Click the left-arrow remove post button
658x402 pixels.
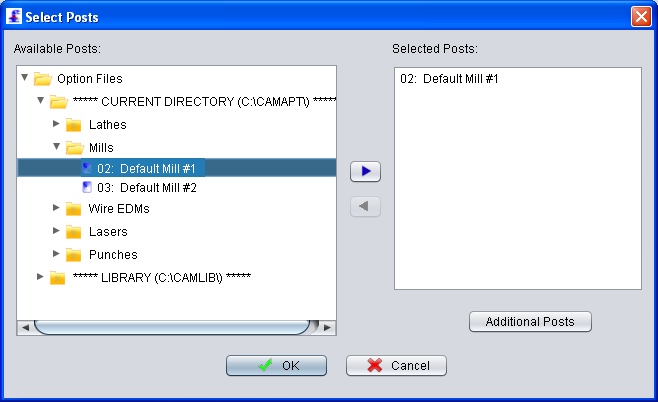point(365,206)
